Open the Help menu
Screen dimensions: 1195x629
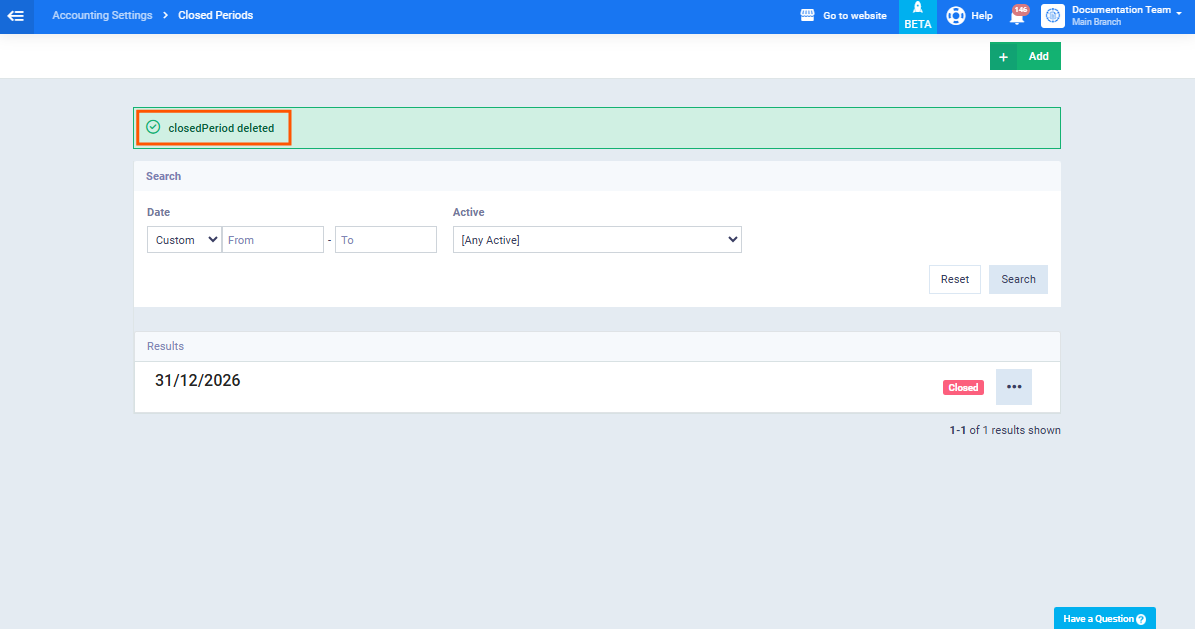coord(969,15)
